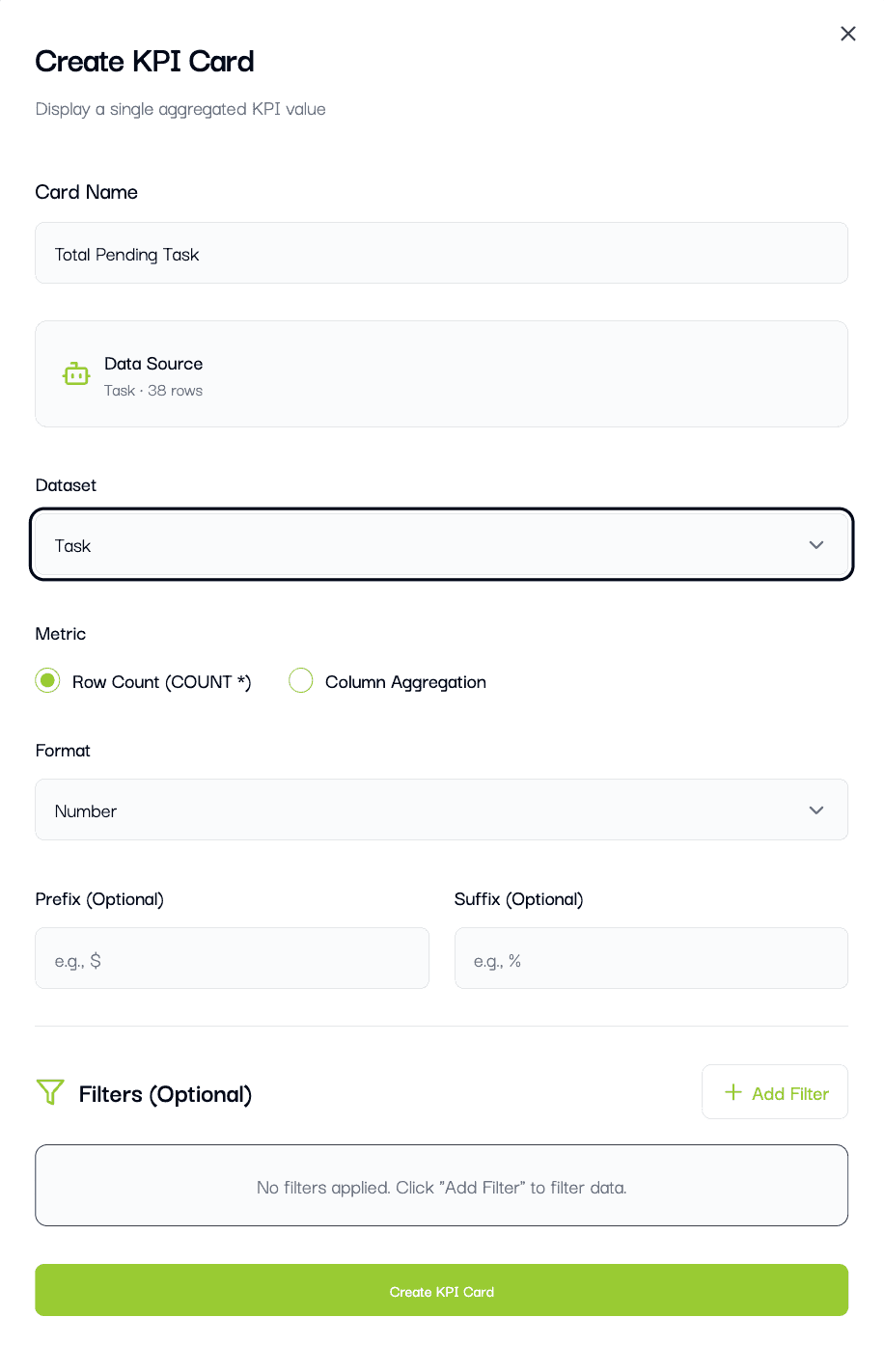The width and height of the screenshot is (884, 1372).
Task: Click the empty 'No filters applied' box
Action: 441,1186
